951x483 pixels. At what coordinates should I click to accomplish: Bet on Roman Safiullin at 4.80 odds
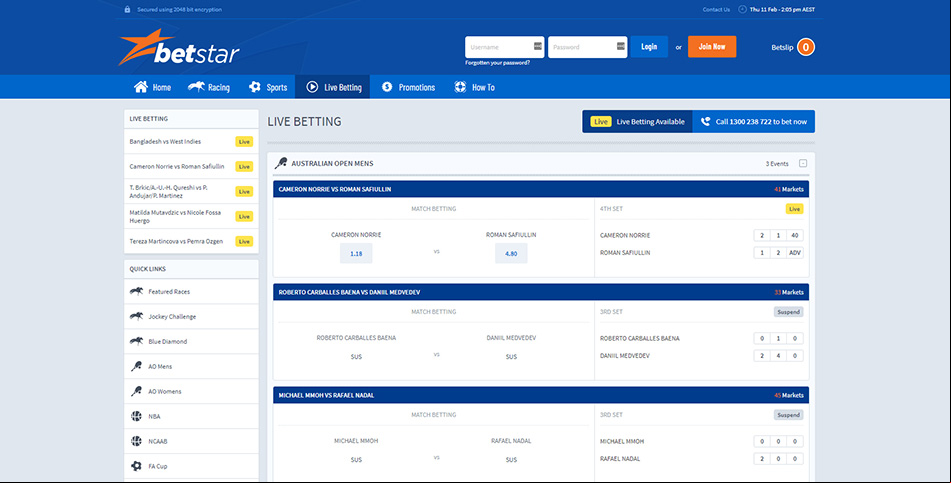[x=511, y=254]
